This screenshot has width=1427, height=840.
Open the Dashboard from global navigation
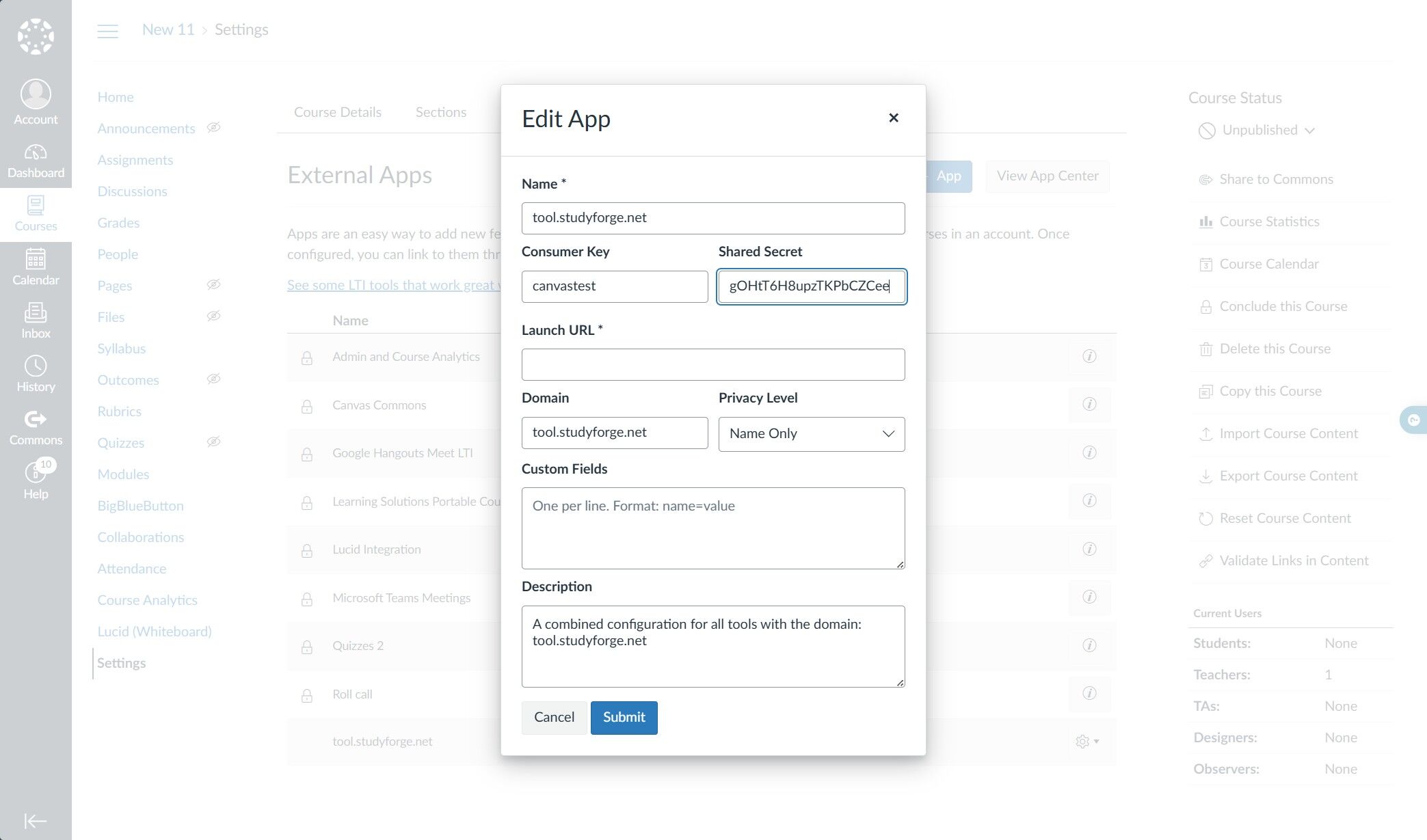(x=36, y=161)
